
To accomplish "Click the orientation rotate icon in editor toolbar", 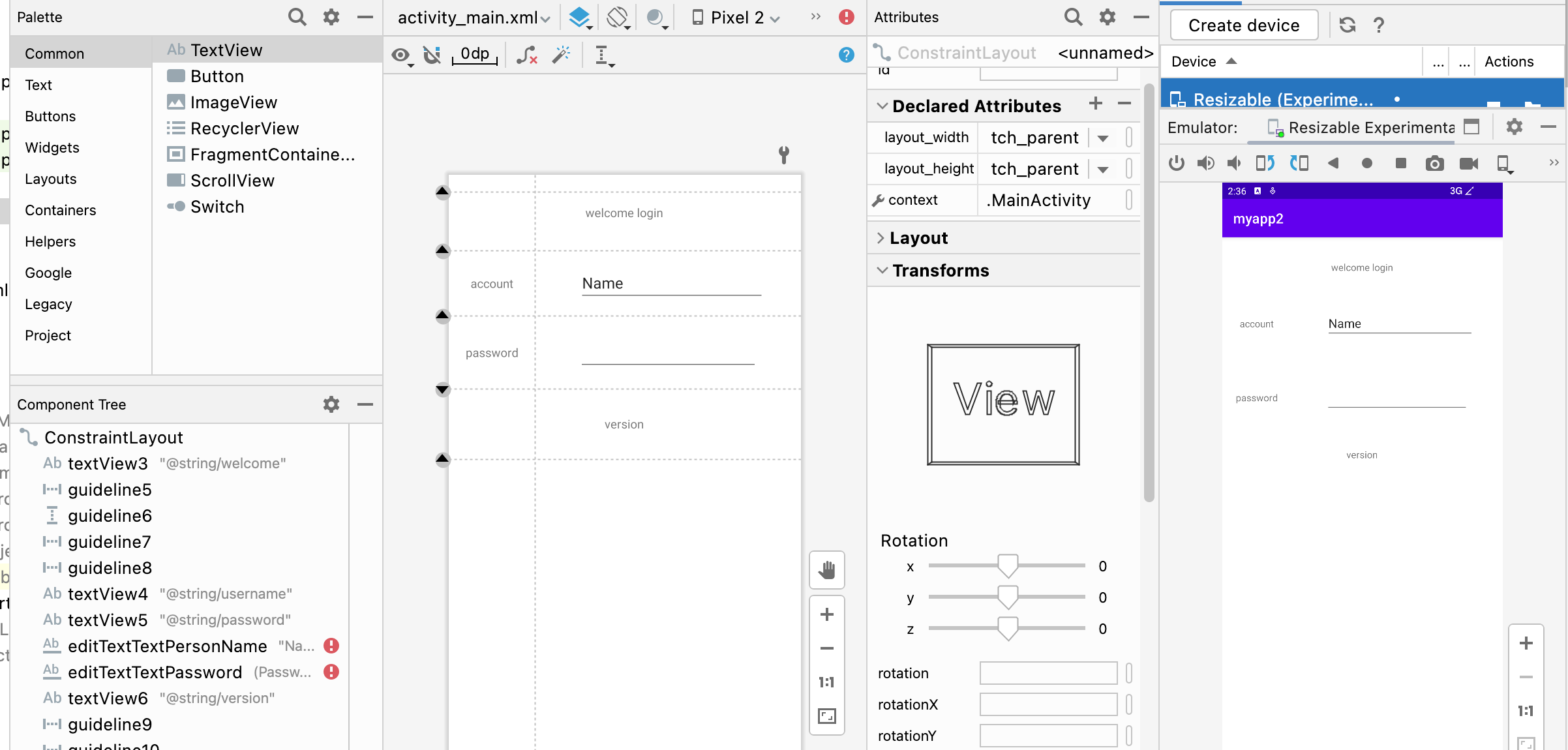I will coord(617,17).
